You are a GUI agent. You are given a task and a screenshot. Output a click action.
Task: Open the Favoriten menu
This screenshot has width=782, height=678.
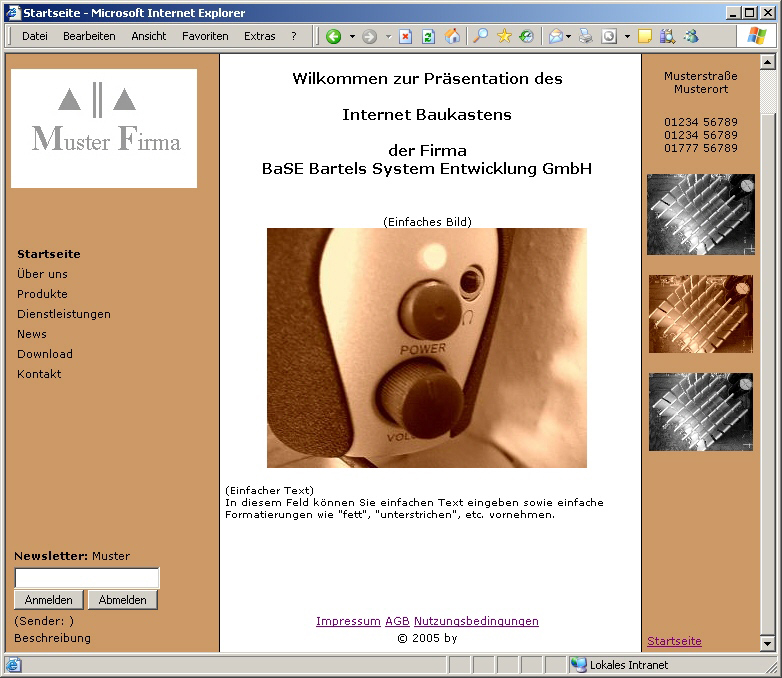tap(205, 36)
